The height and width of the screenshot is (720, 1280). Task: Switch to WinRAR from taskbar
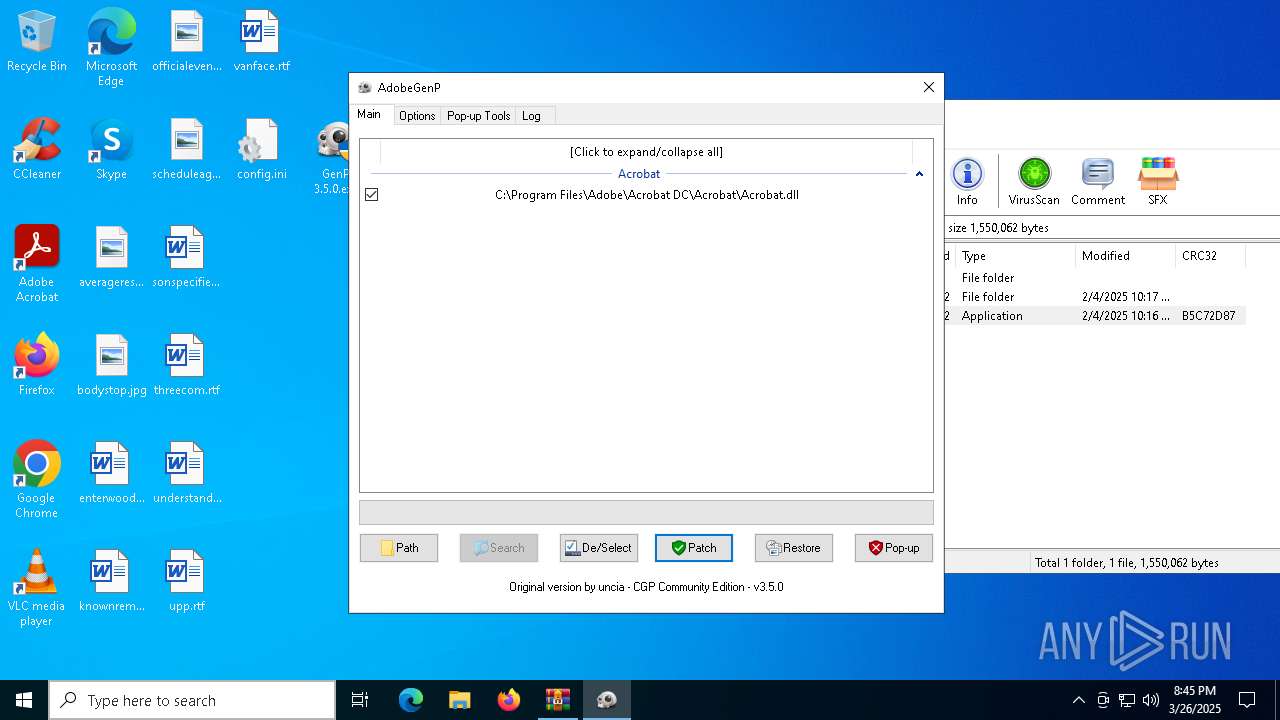[x=557, y=700]
